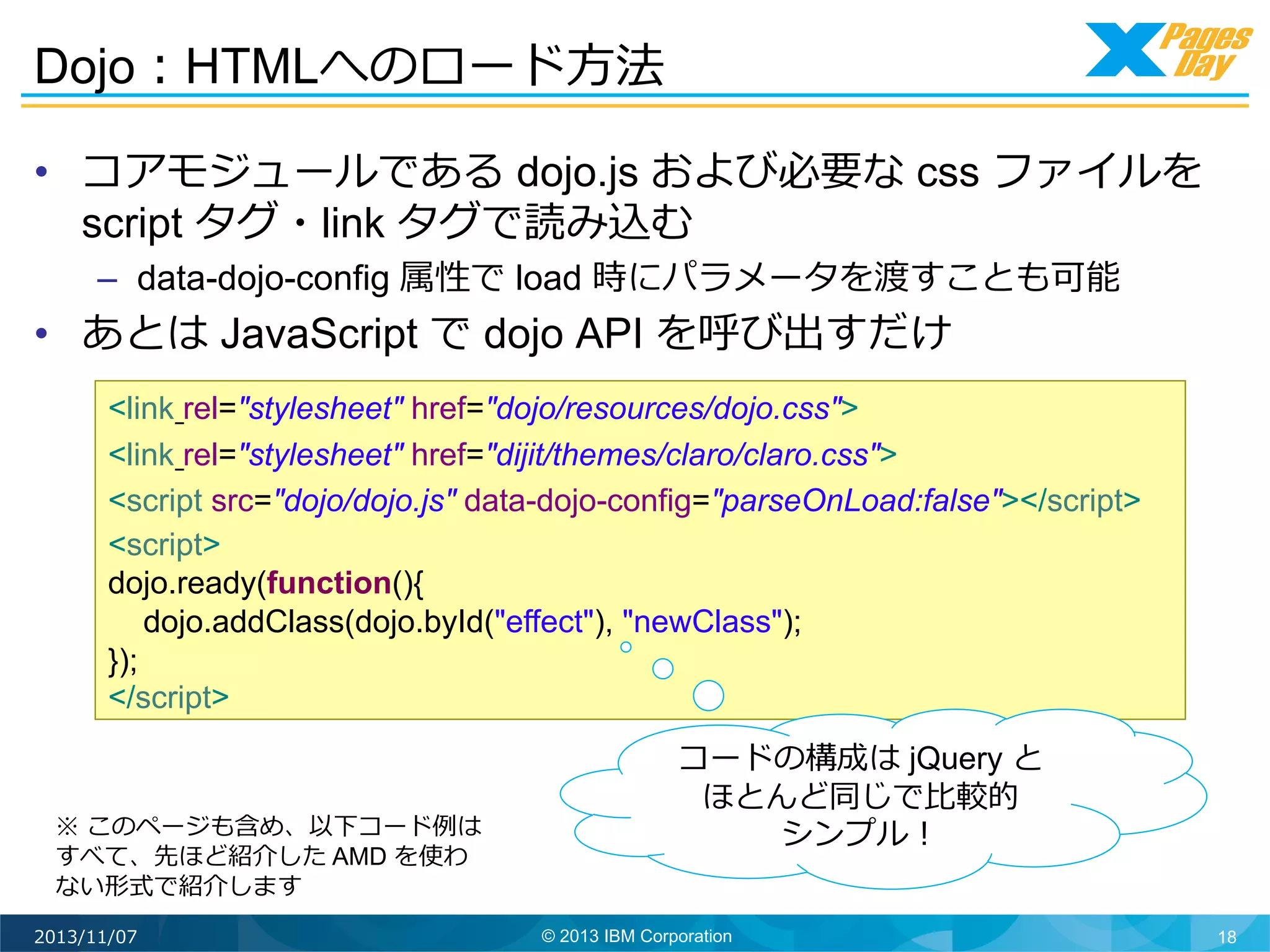1270x952 pixels.
Task: Click the slide title 'Dojo：HTMLへのロード方法'
Action: [349, 66]
